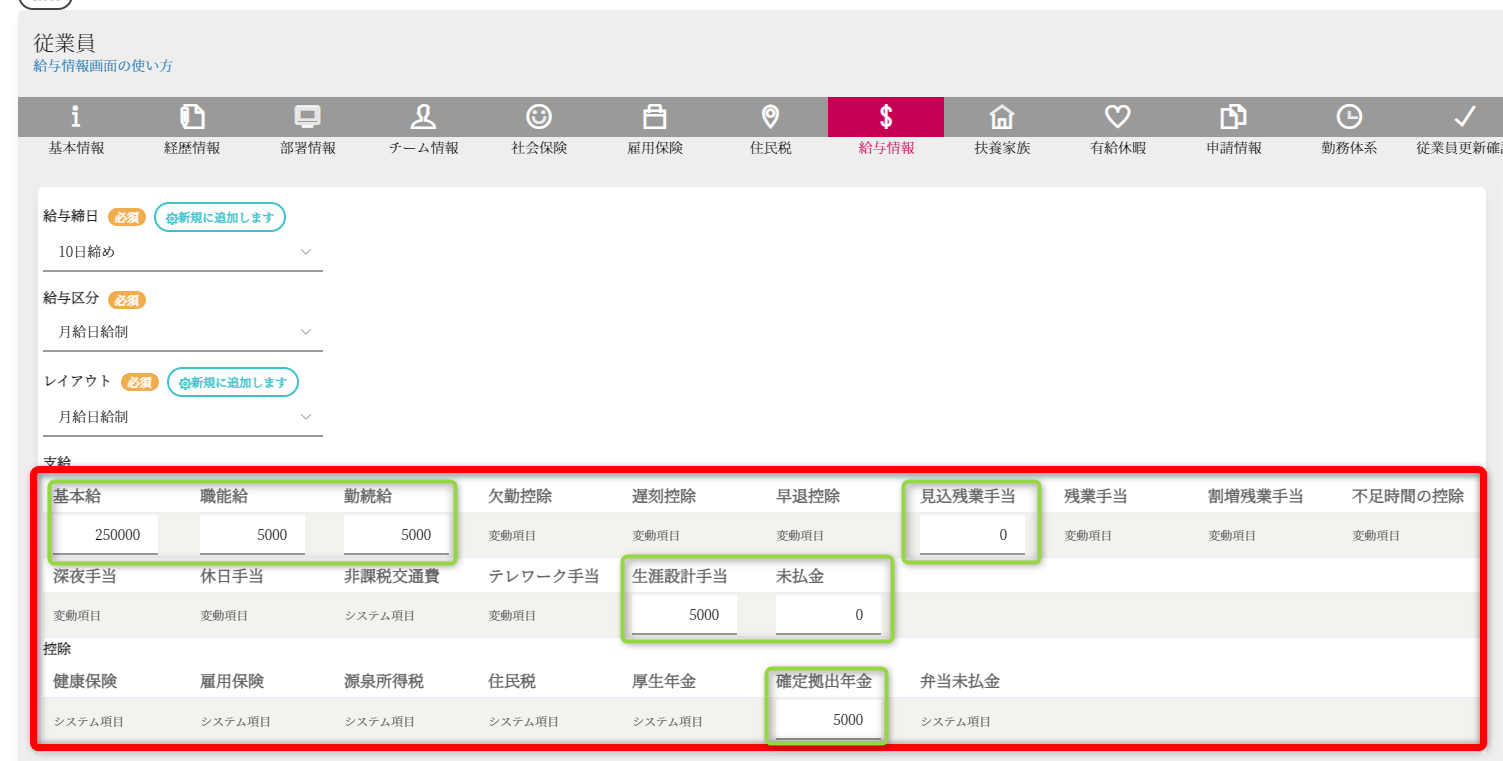Open the 給与区分 dropdown
This screenshot has width=1503, height=761.
183,332
